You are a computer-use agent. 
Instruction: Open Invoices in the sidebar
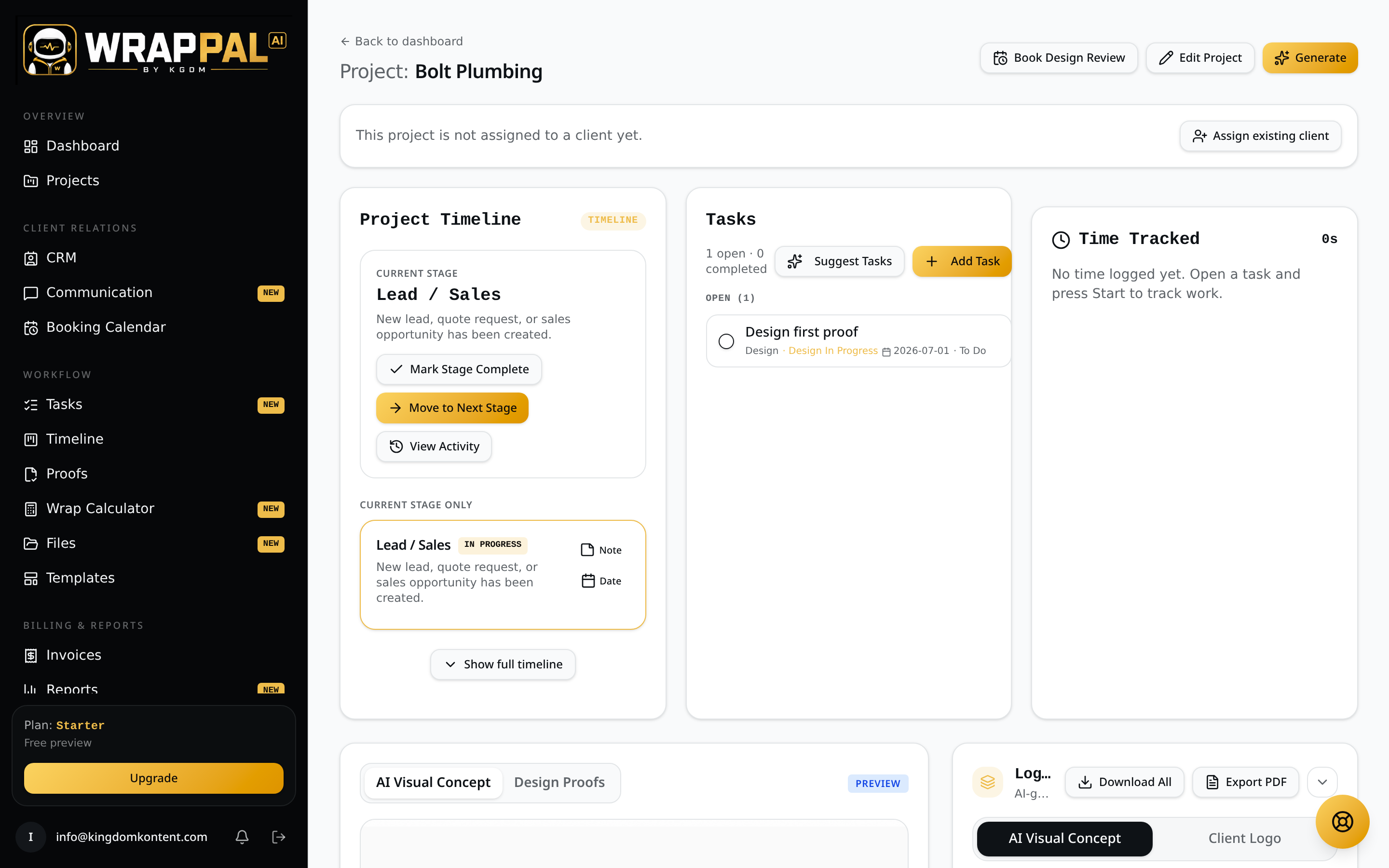(154, 655)
